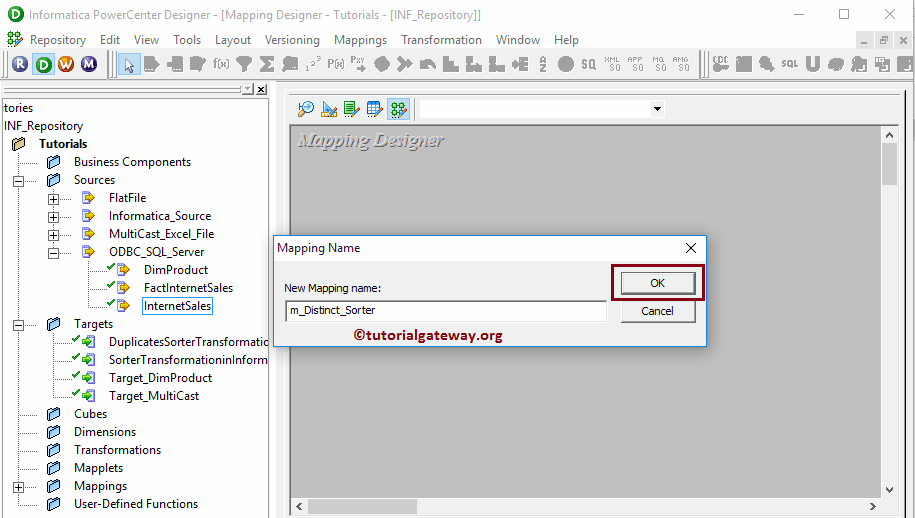
Task: Select the Target_MultiCast target
Action: 153,396
